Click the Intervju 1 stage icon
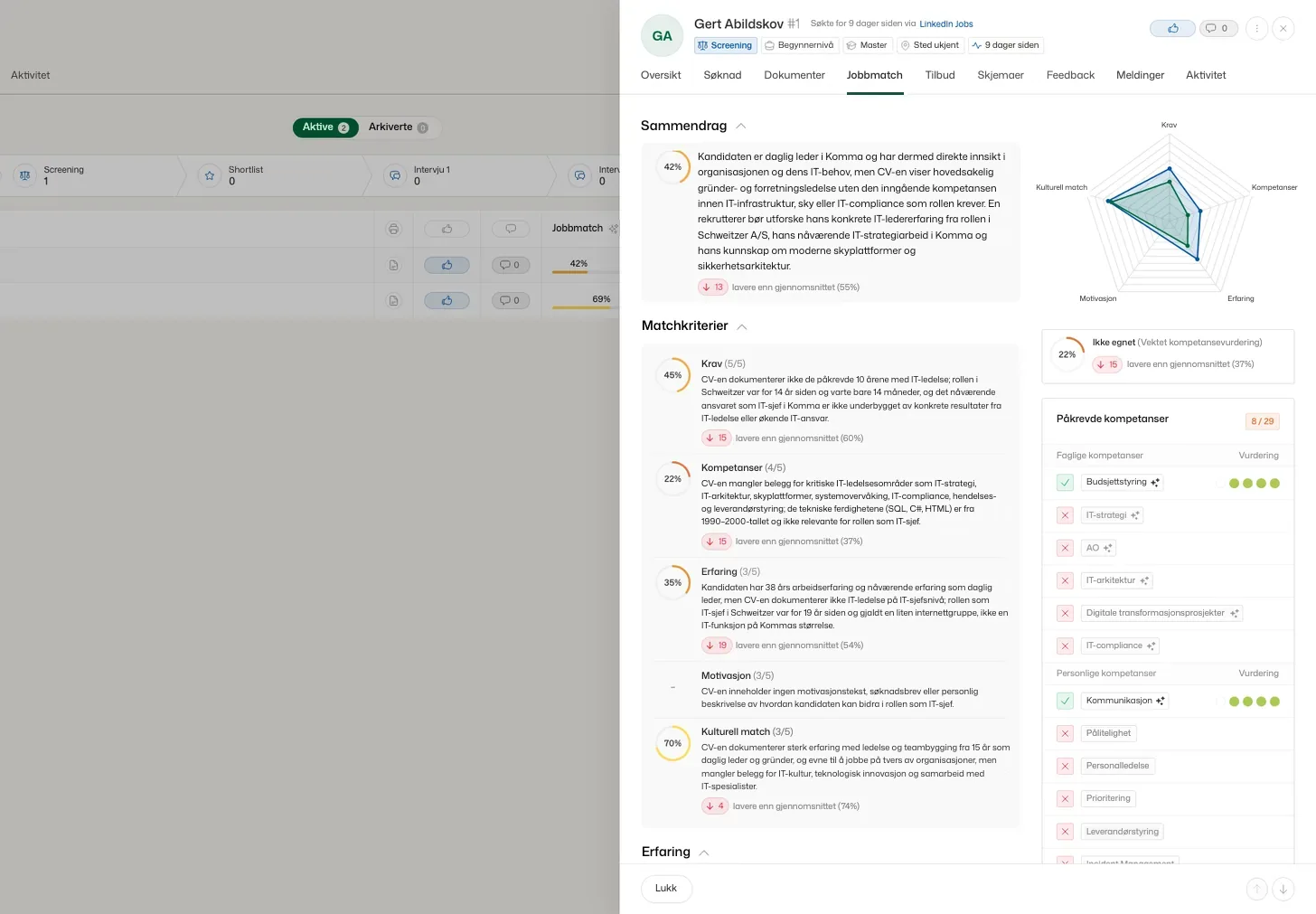This screenshot has height=914, width=1316. click(x=395, y=175)
